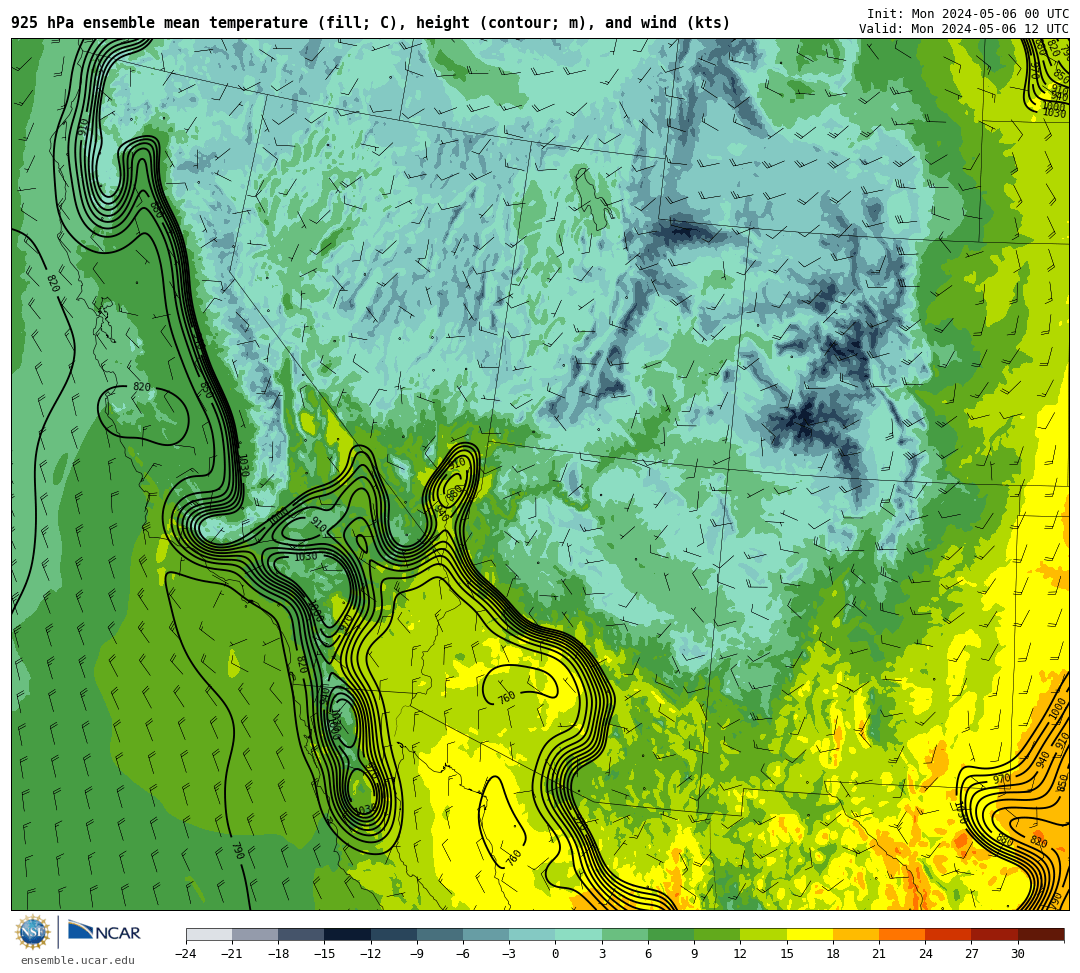Click the 'Valid: Mon 2024-05-06 12 UTC' text
Image resolution: width=1080 pixels, height=973 pixels.
click(964, 29)
